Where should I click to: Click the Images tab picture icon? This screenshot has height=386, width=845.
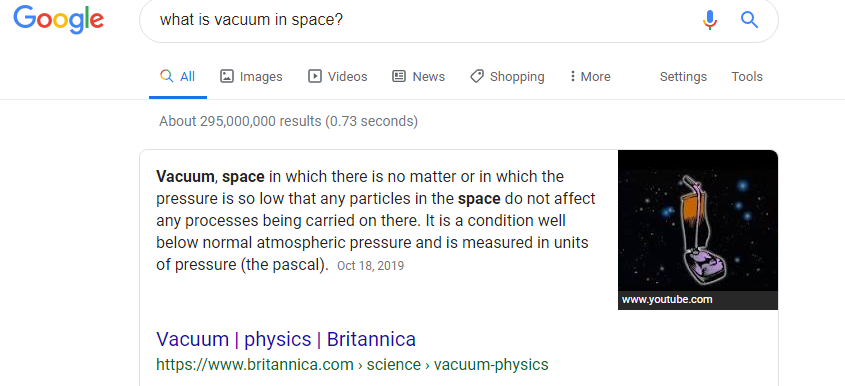point(227,76)
